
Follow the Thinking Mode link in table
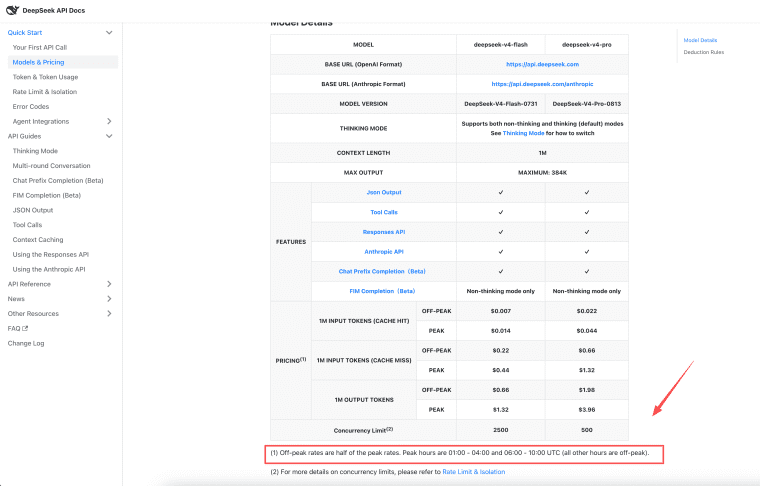tap(523, 133)
